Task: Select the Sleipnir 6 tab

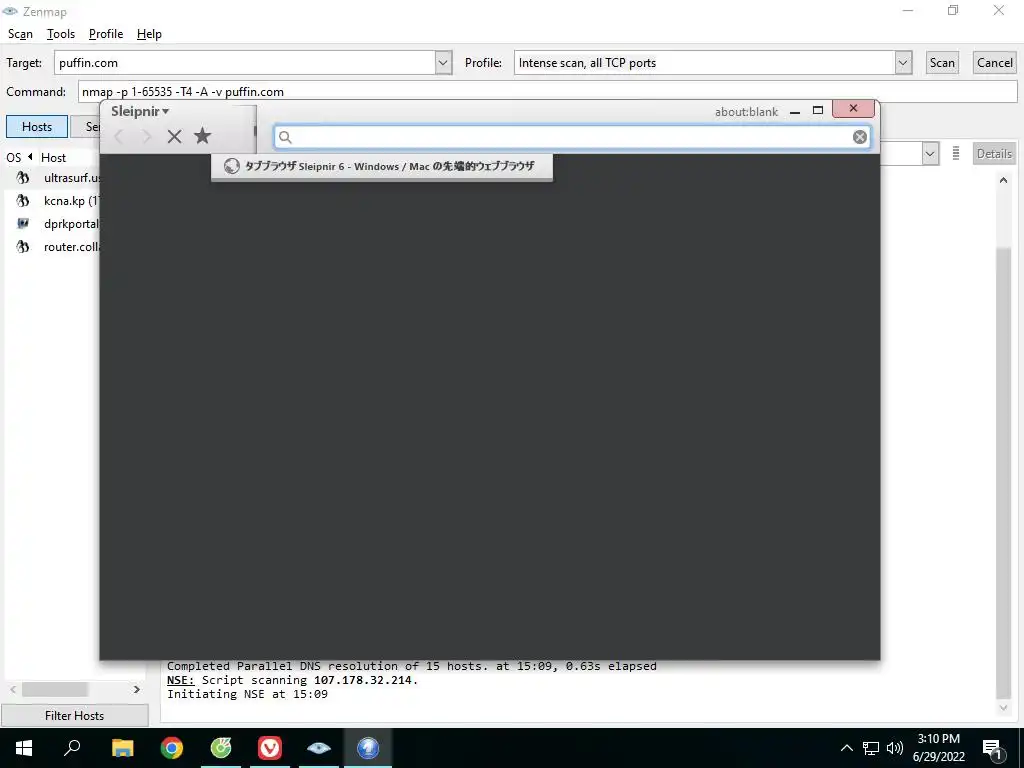Action: pos(381,167)
